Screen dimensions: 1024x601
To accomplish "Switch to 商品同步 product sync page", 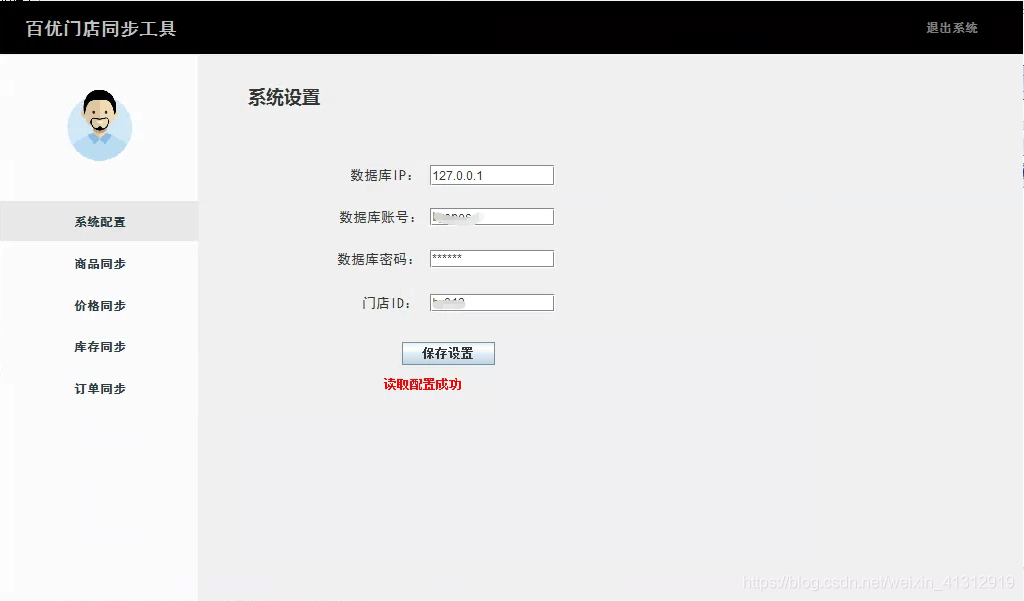I will [x=99, y=263].
